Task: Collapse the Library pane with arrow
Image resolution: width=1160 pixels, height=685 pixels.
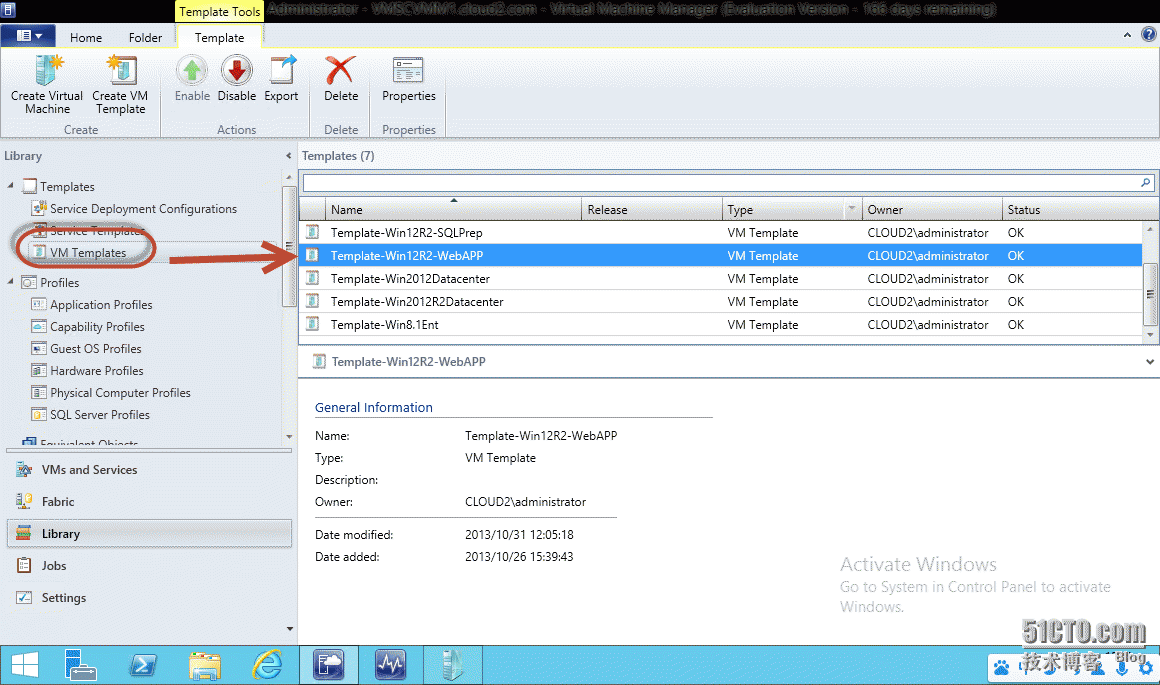Action: point(289,156)
